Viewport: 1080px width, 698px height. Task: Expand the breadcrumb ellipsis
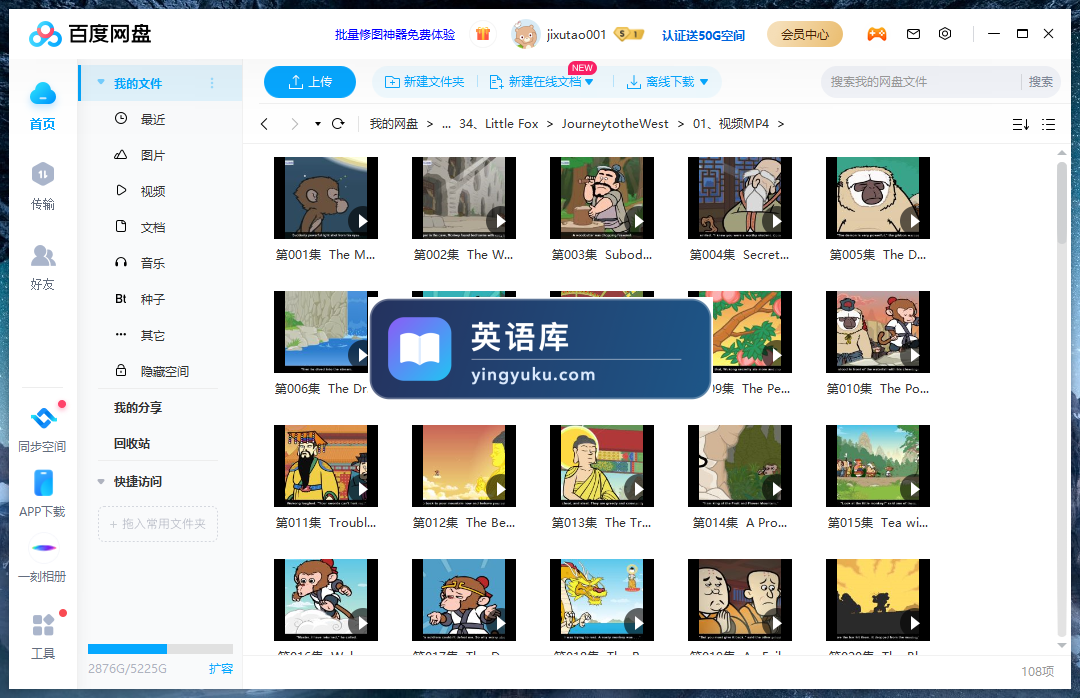coord(446,124)
